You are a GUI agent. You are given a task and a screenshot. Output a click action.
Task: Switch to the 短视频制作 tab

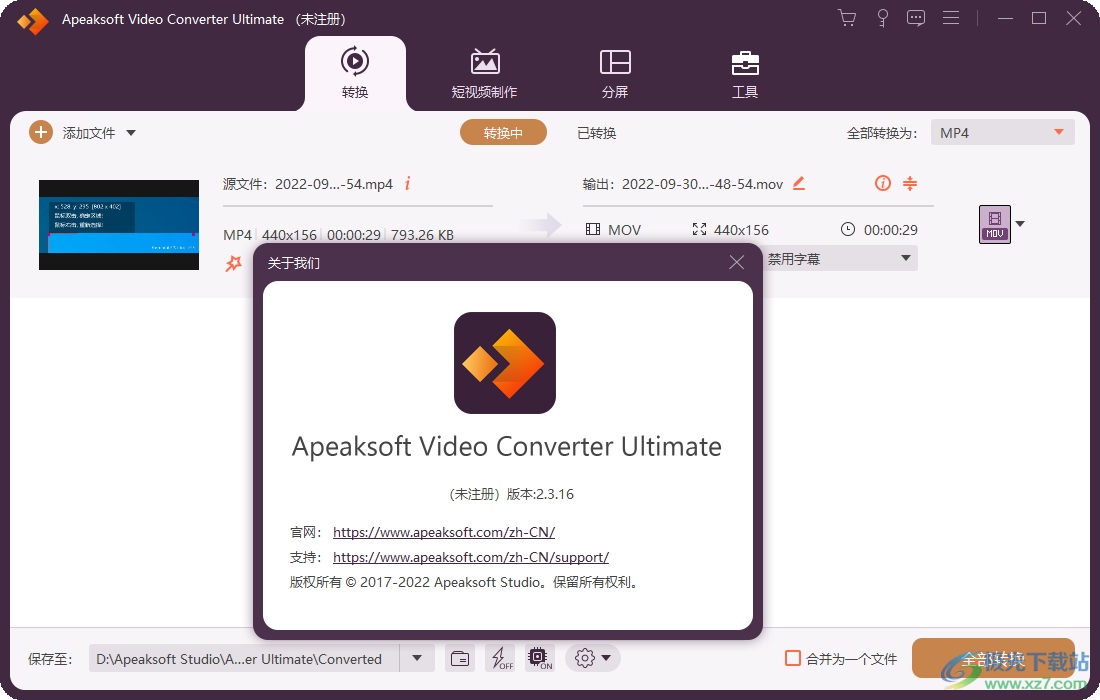click(x=484, y=73)
